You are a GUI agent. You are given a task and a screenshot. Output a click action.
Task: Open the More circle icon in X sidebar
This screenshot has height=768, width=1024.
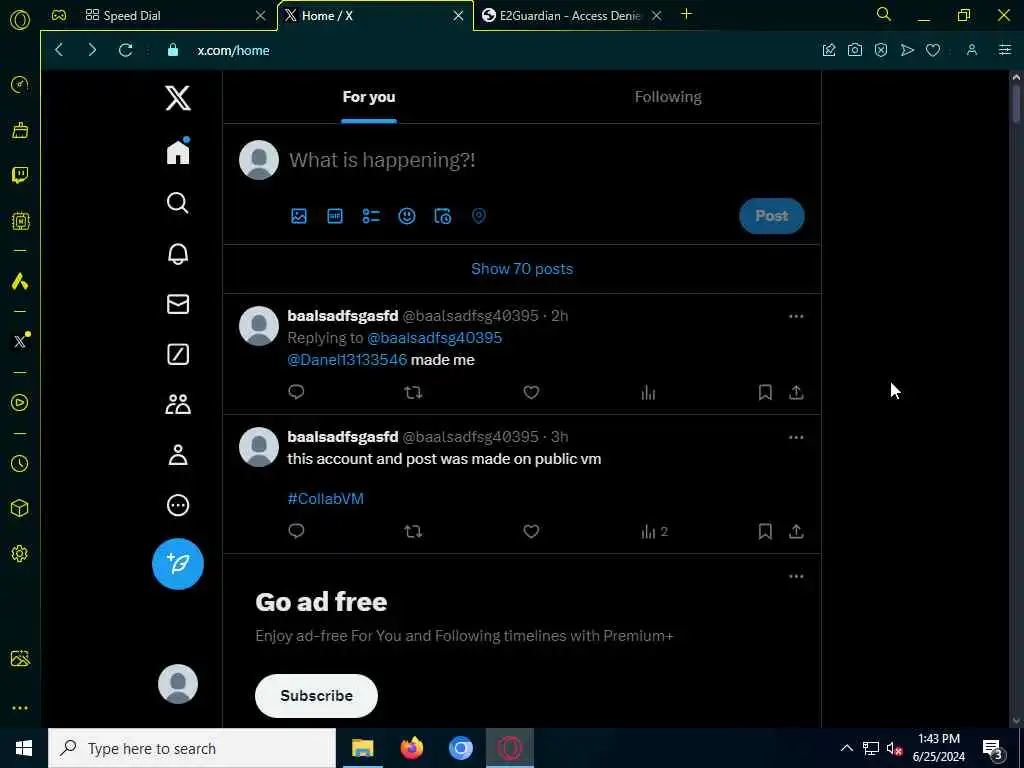pyautogui.click(x=178, y=505)
